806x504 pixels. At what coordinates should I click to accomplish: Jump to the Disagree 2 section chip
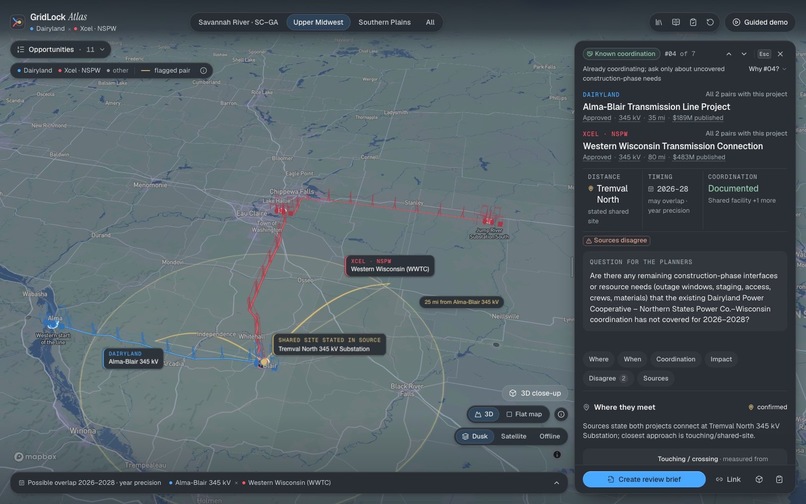pyautogui.click(x=608, y=378)
